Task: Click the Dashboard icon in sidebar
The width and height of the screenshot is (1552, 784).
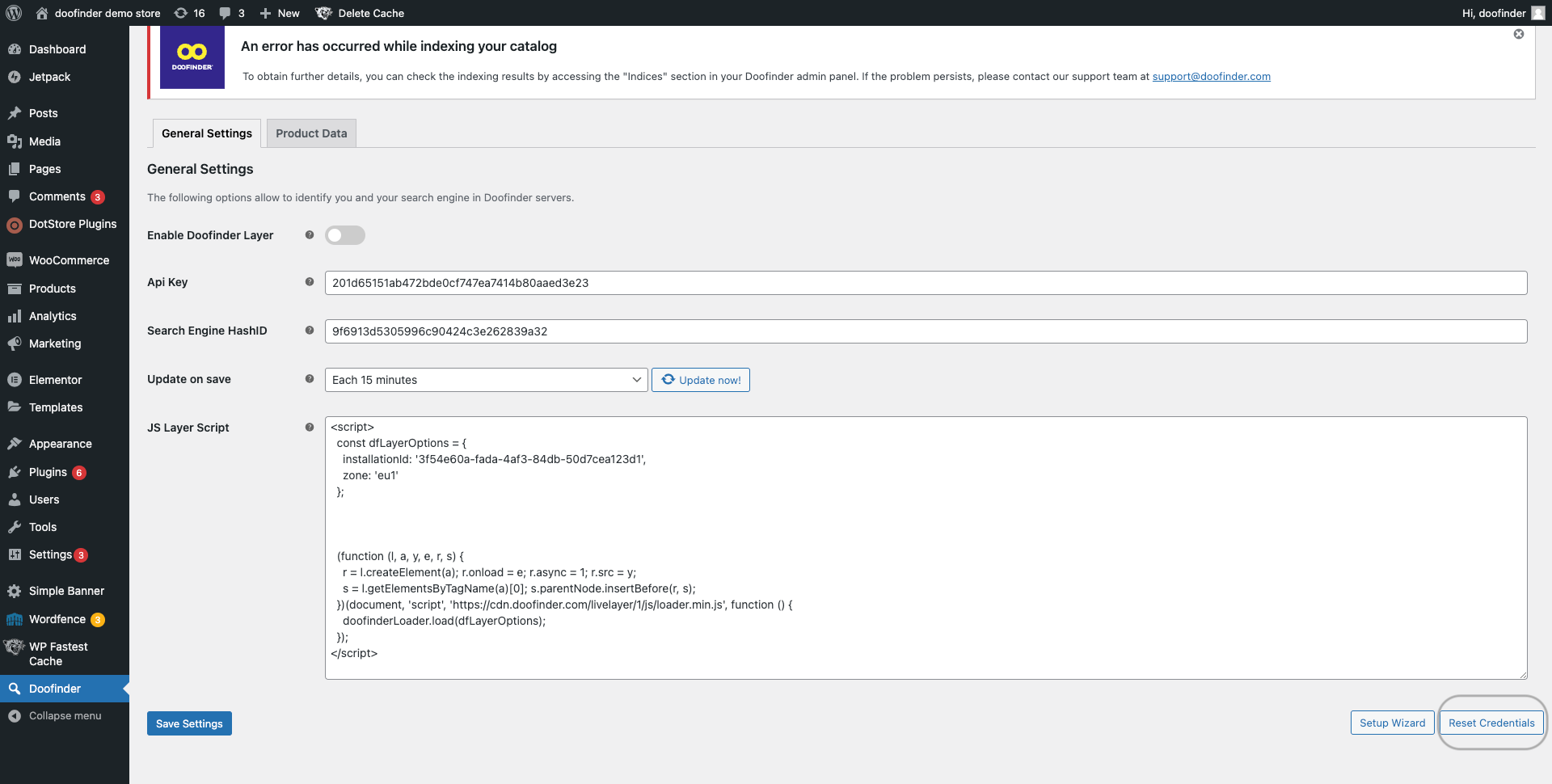Action: coord(15,49)
